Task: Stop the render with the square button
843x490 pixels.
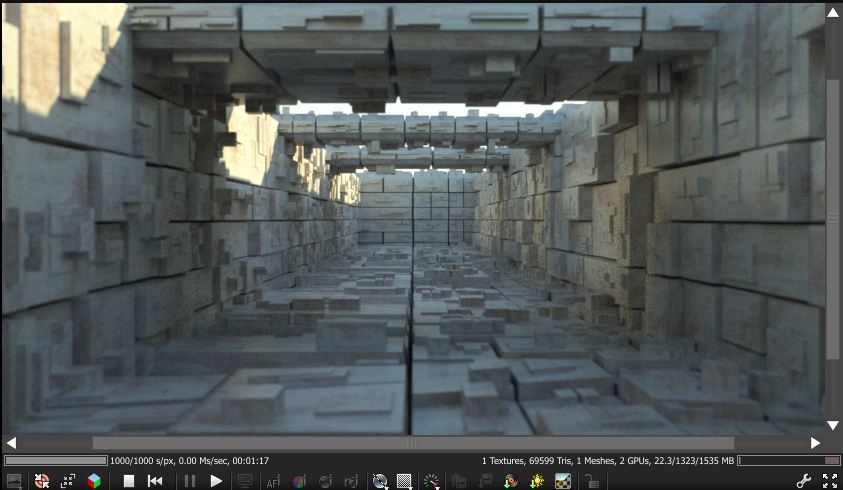Action: 129,481
